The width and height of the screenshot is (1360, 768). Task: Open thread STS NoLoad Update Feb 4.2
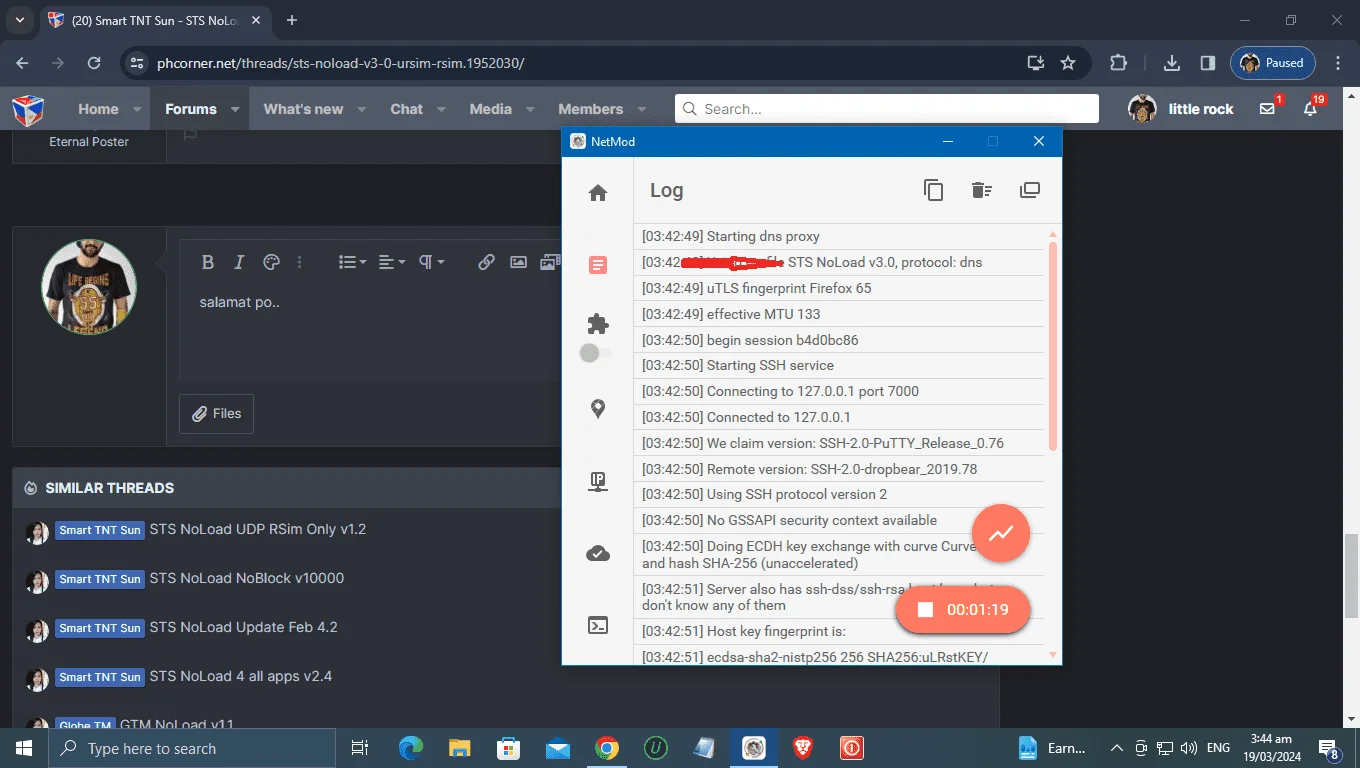(x=244, y=627)
